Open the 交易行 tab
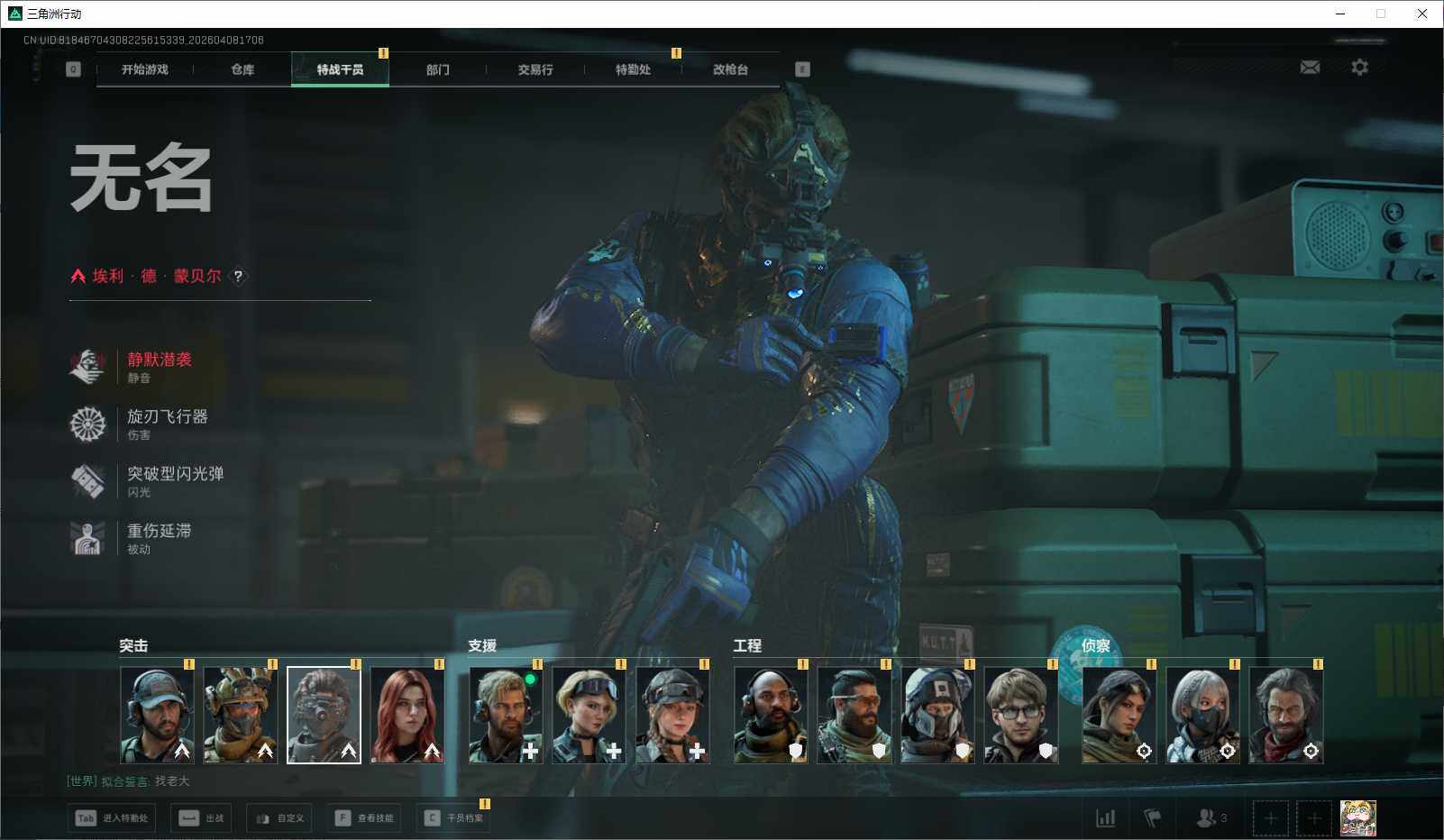The image size is (1444, 840). pyautogui.click(x=535, y=69)
